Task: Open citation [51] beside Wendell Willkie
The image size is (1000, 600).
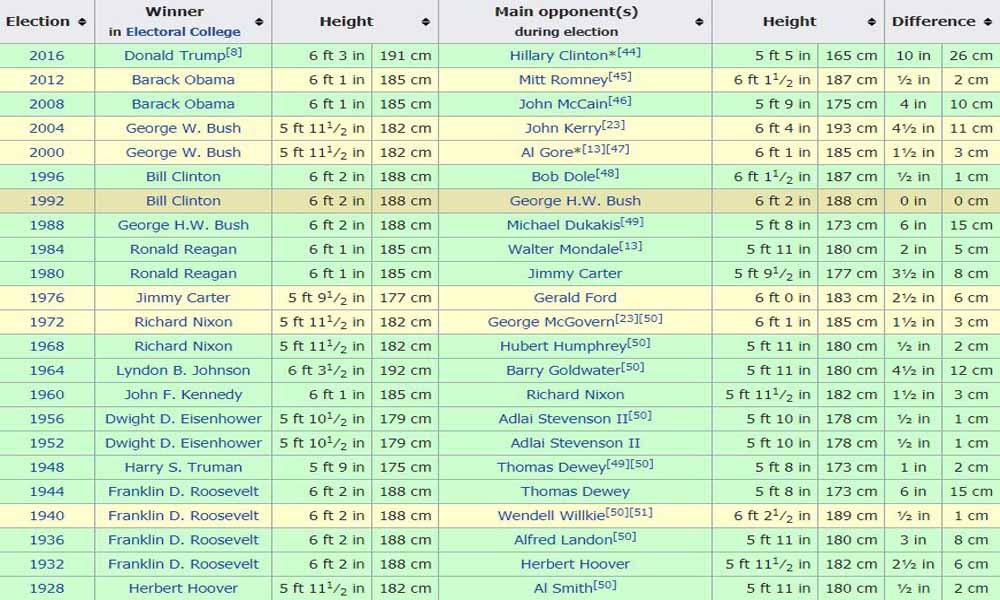Action: 641,513
